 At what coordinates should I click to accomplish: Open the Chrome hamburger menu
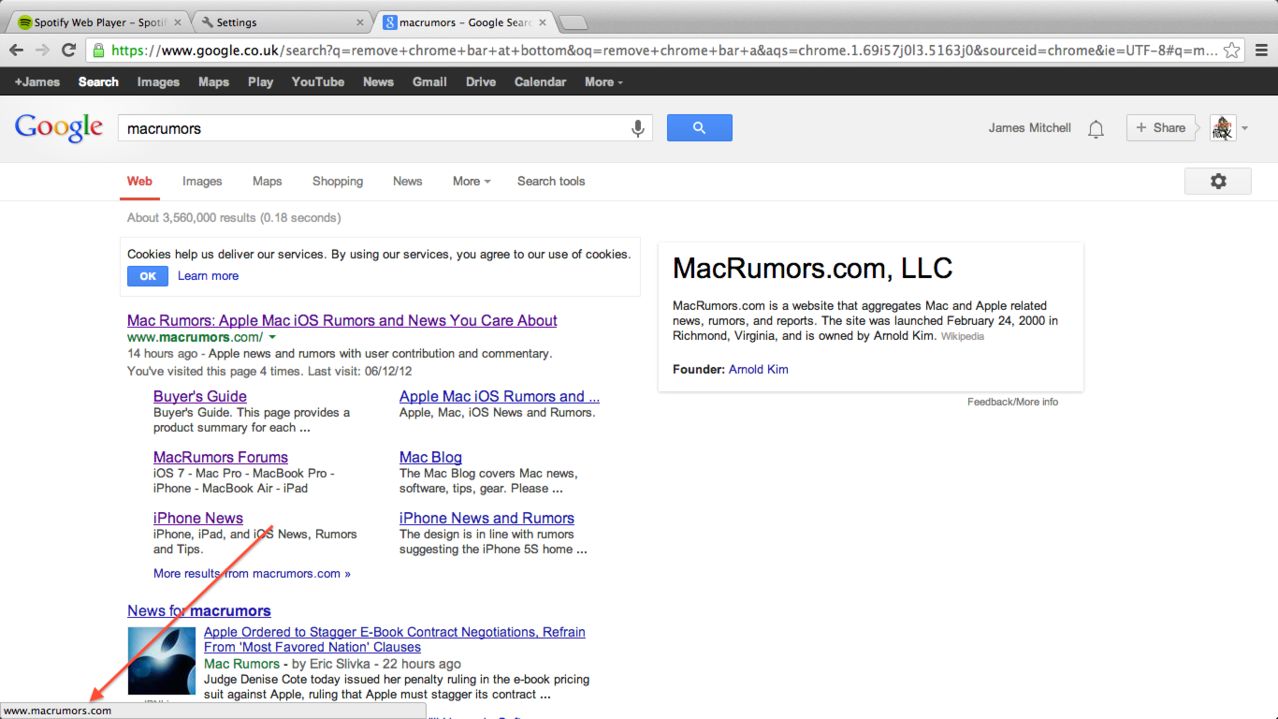click(x=1261, y=50)
